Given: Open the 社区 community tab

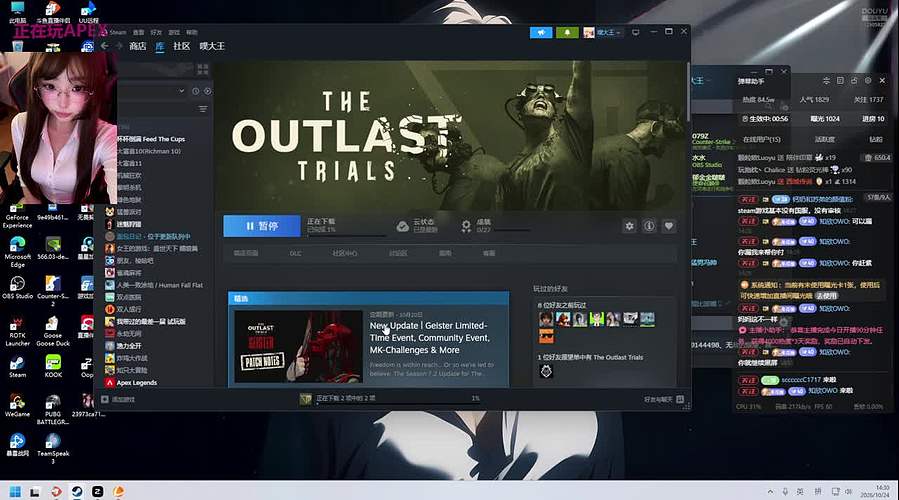Looking at the screenshot, I should coord(181,46).
